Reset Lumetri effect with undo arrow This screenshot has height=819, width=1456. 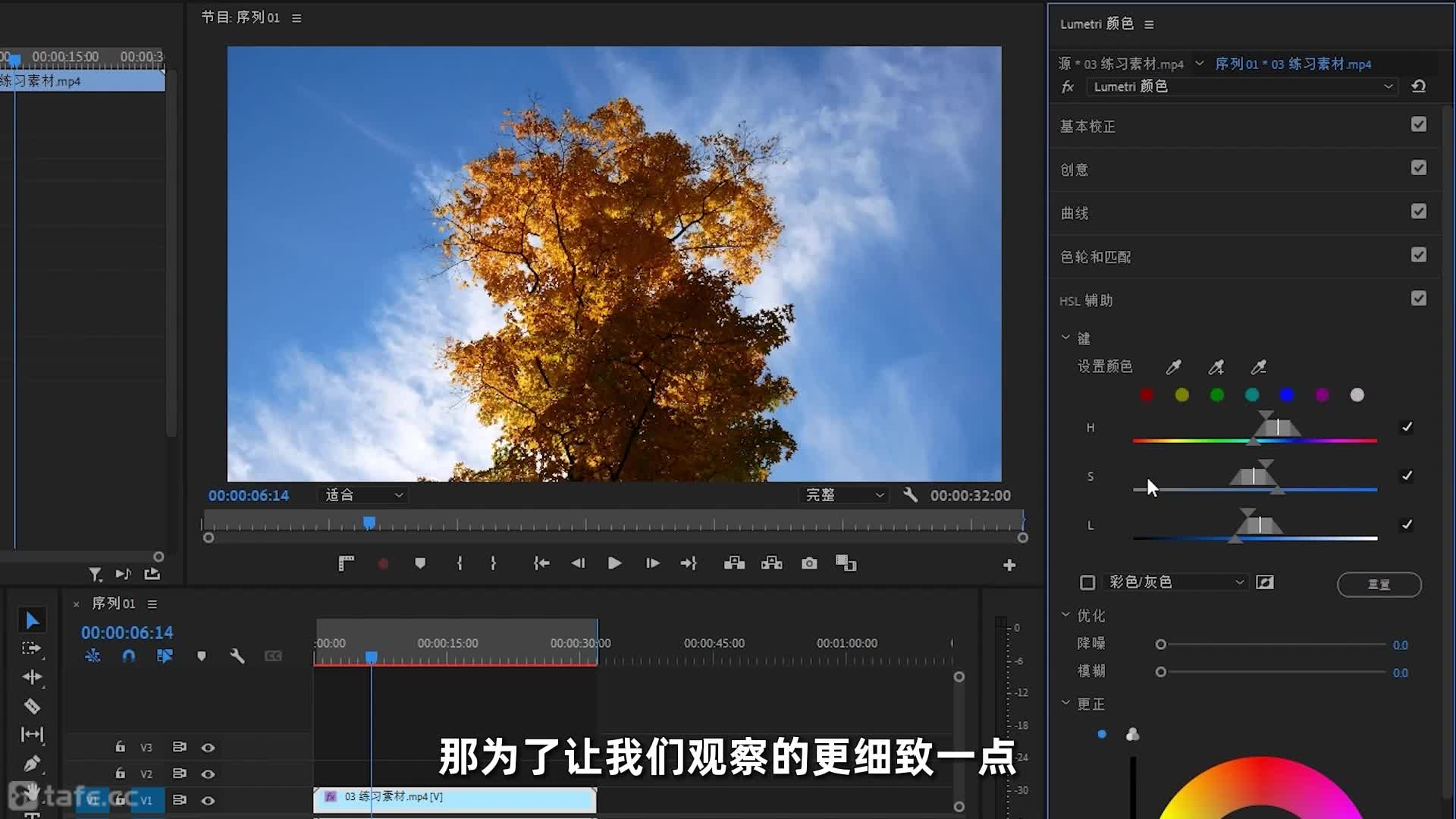click(1418, 86)
